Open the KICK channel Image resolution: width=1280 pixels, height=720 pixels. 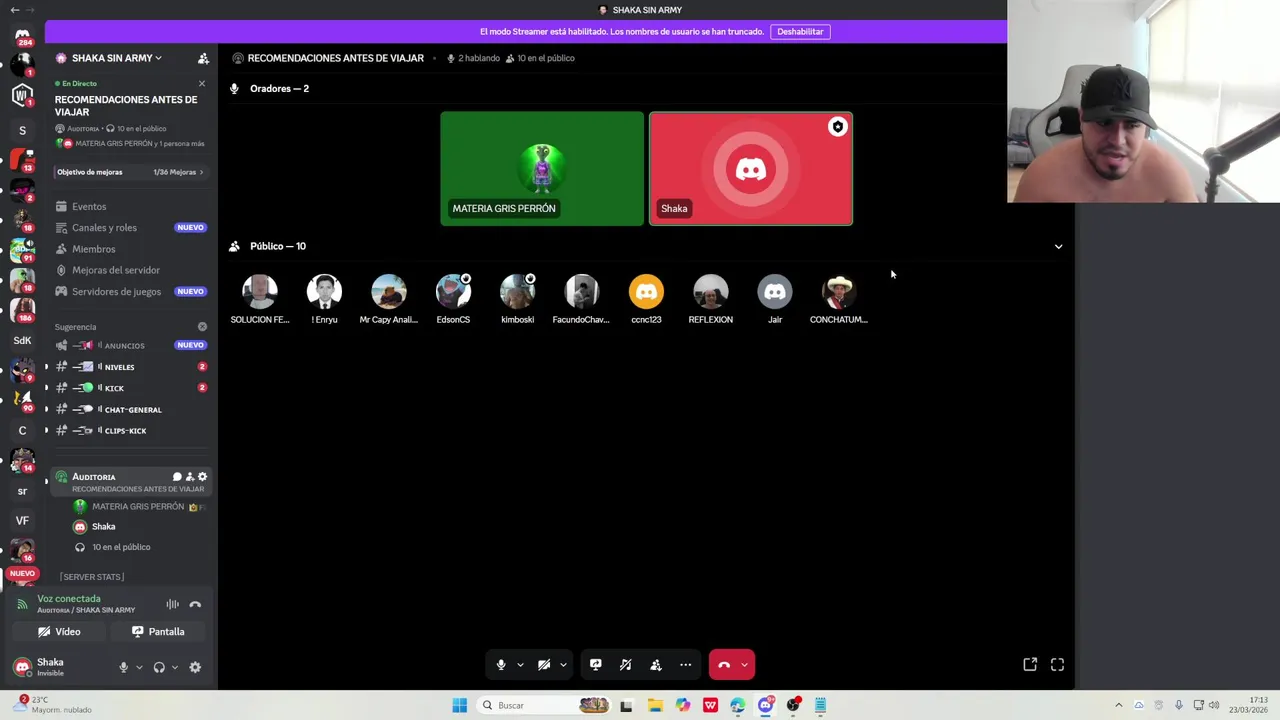(130, 388)
